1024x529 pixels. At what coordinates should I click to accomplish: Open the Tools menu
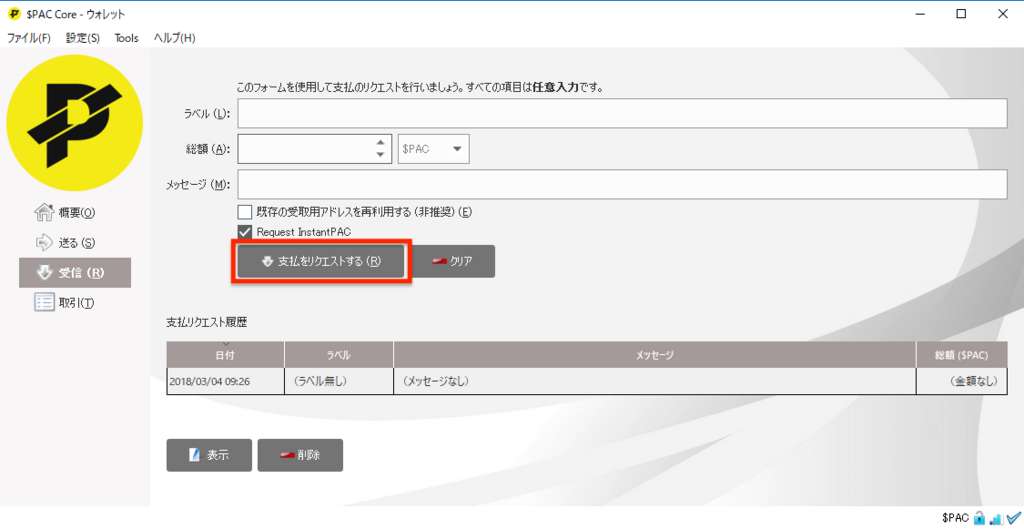click(x=127, y=38)
